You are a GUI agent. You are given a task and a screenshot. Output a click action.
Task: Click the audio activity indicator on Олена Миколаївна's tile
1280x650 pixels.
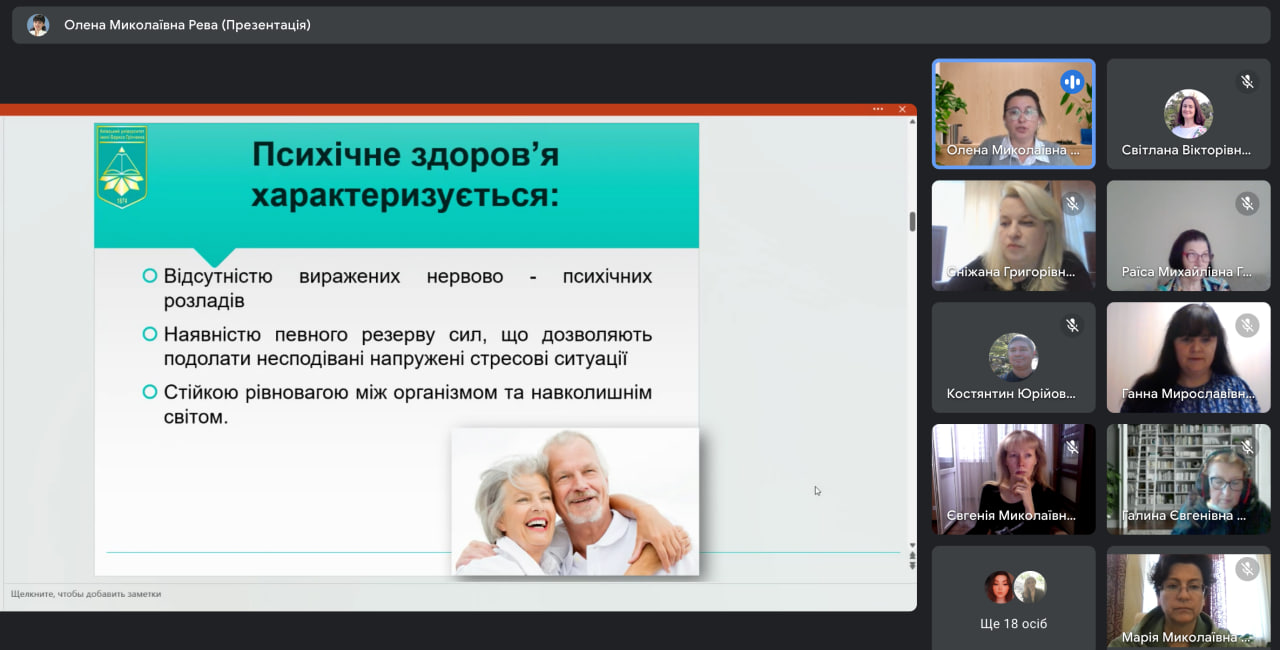pos(1072,82)
